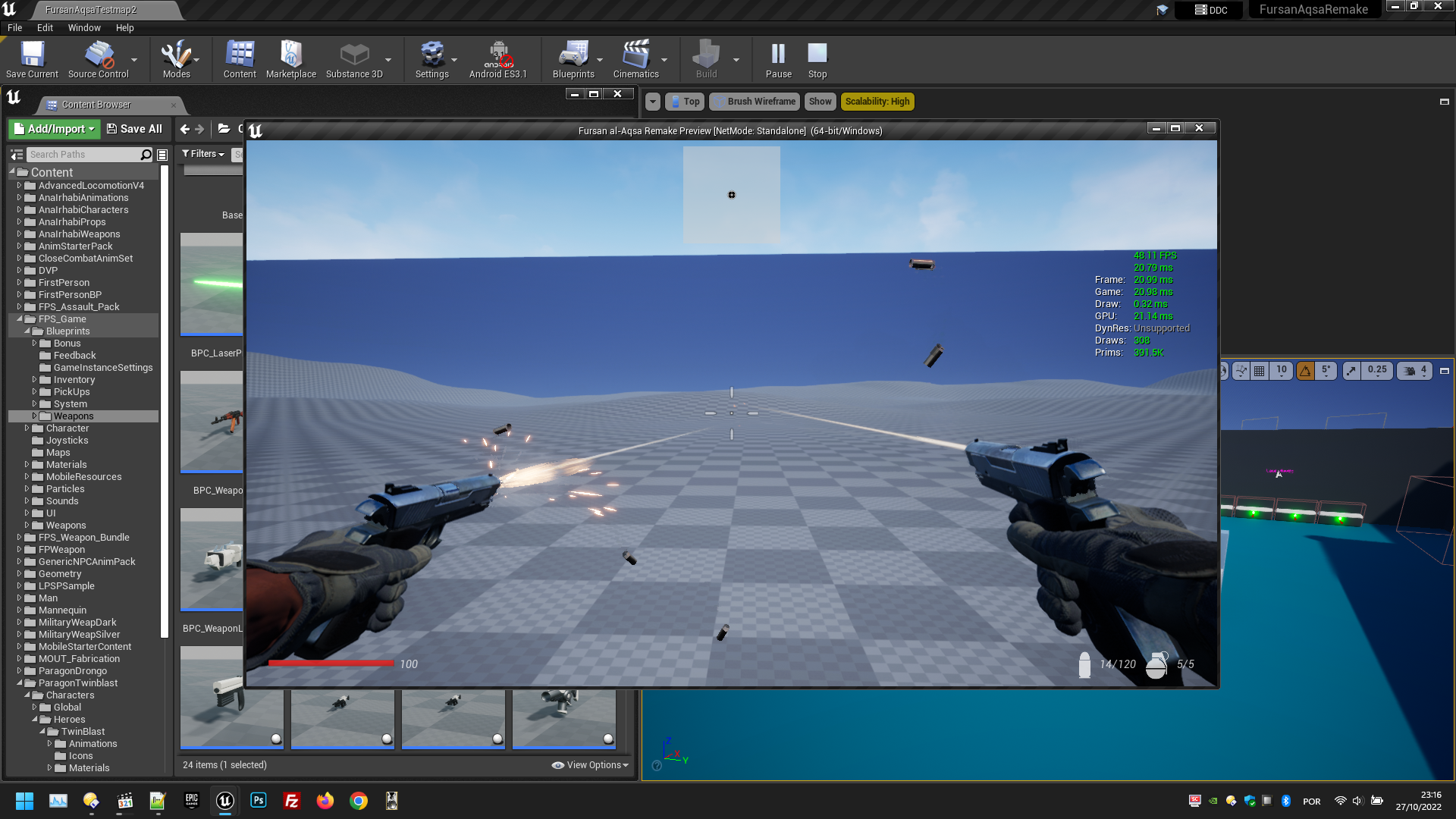Open the File menu
The width and height of the screenshot is (1456, 819).
pos(14,27)
